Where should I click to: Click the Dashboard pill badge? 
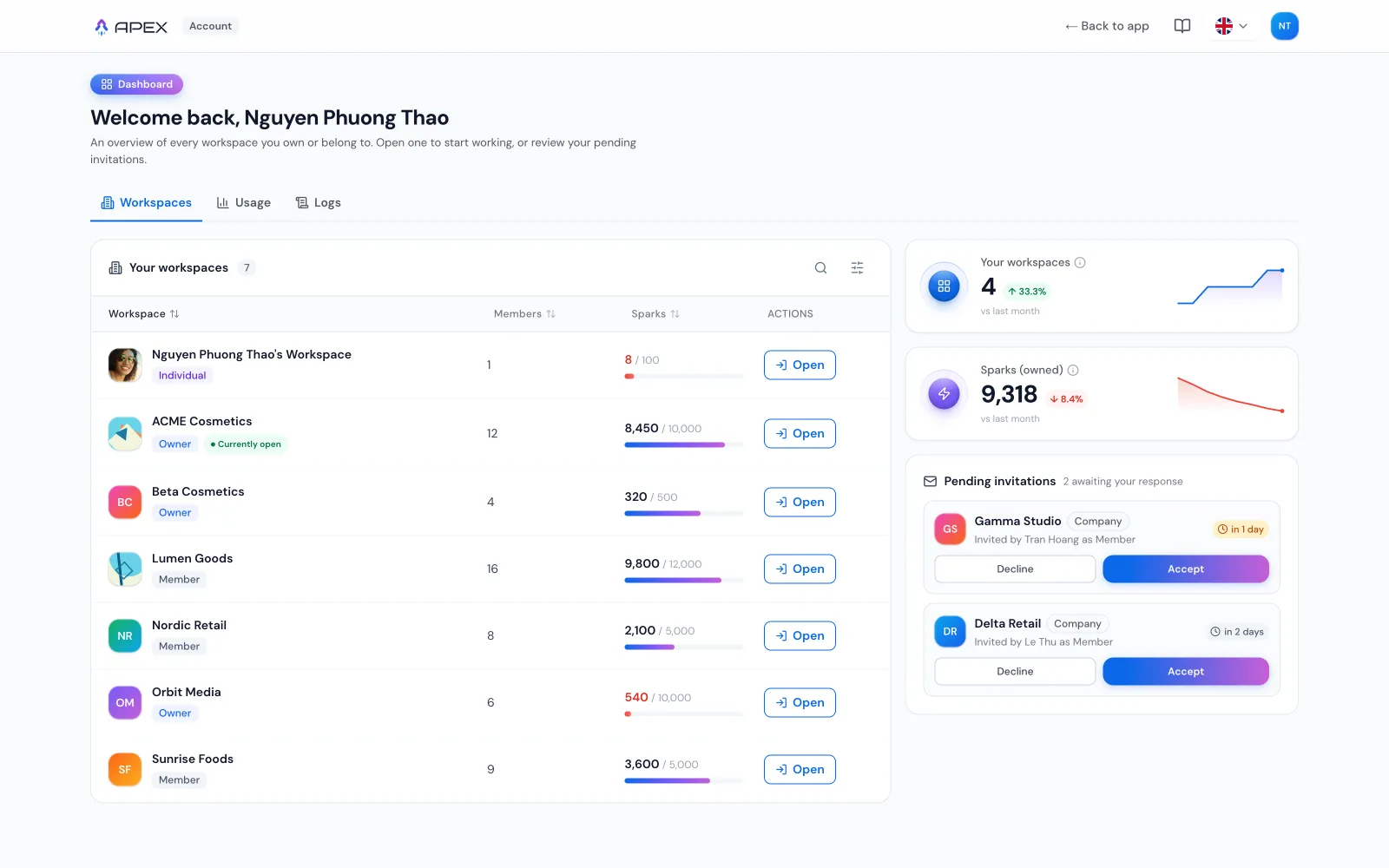point(136,84)
